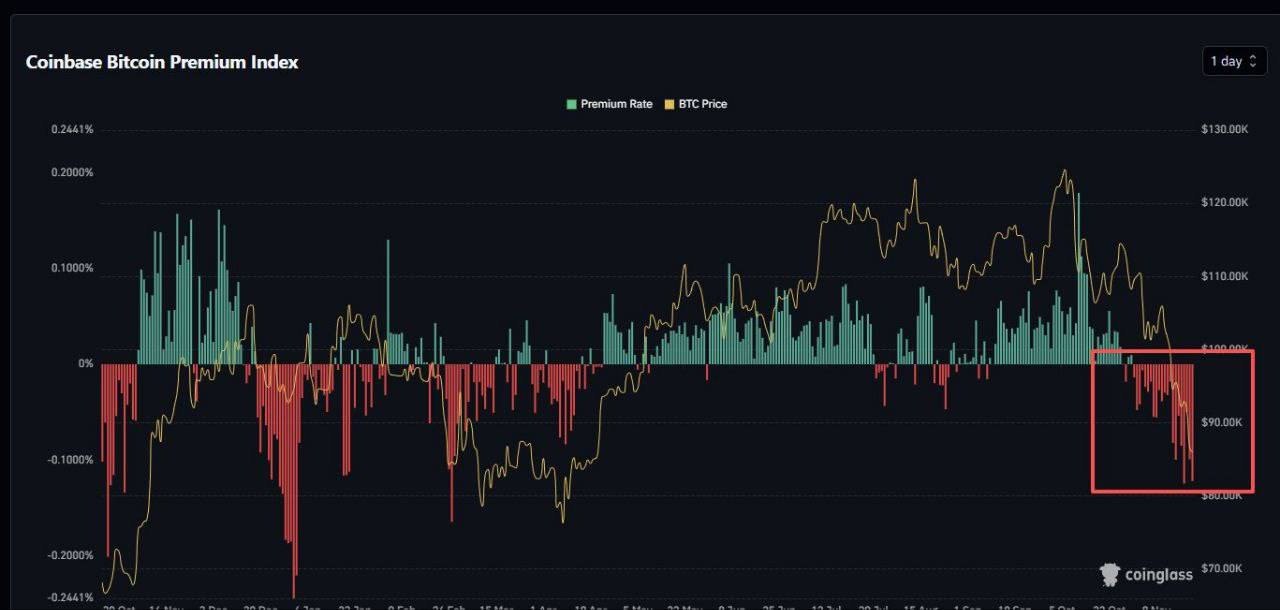Click the -0.1000% left axis label
The width and height of the screenshot is (1280, 610).
click(x=72, y=460)
